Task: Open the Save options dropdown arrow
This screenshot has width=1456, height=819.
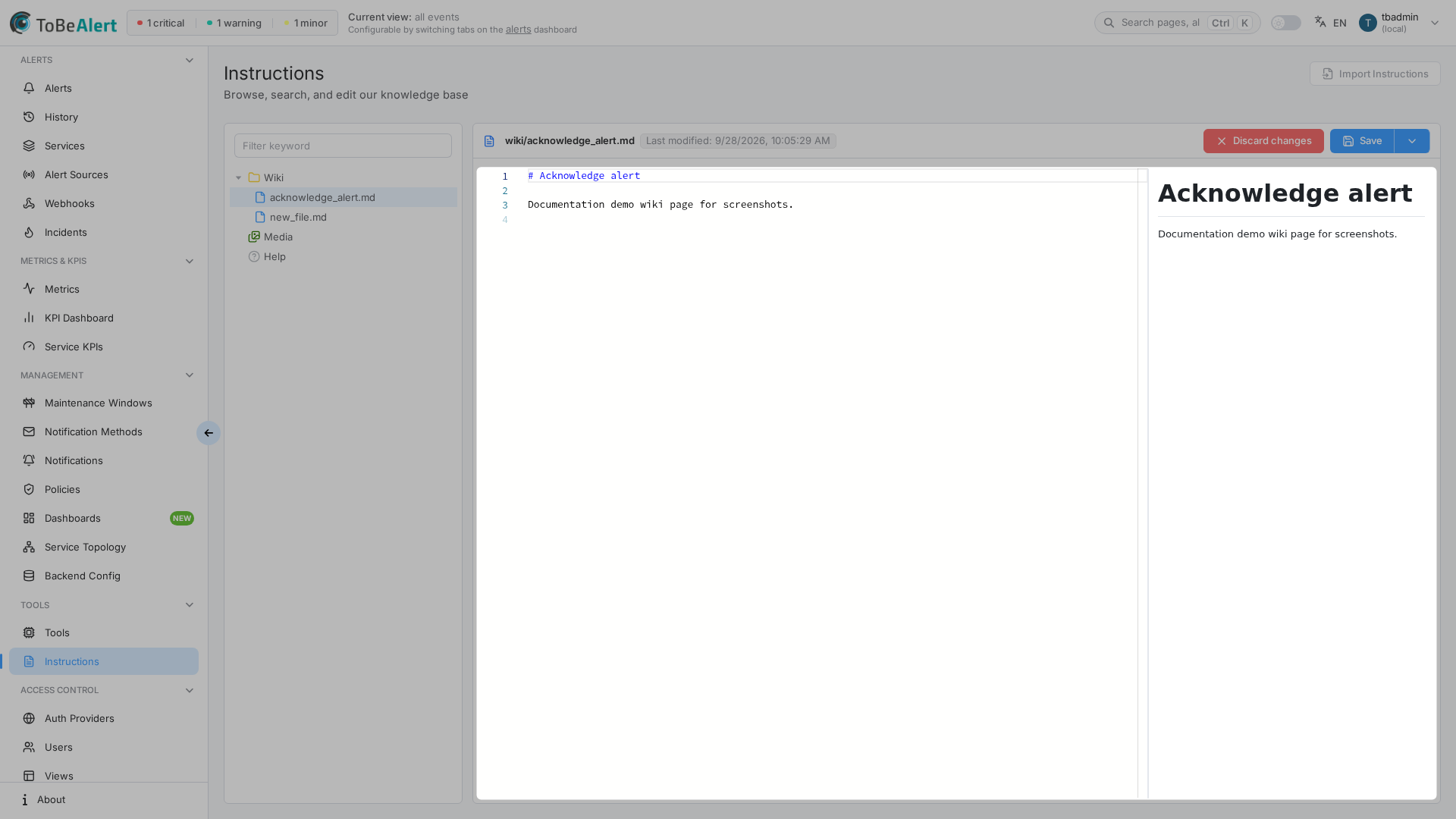Action: coord(1412,141)
